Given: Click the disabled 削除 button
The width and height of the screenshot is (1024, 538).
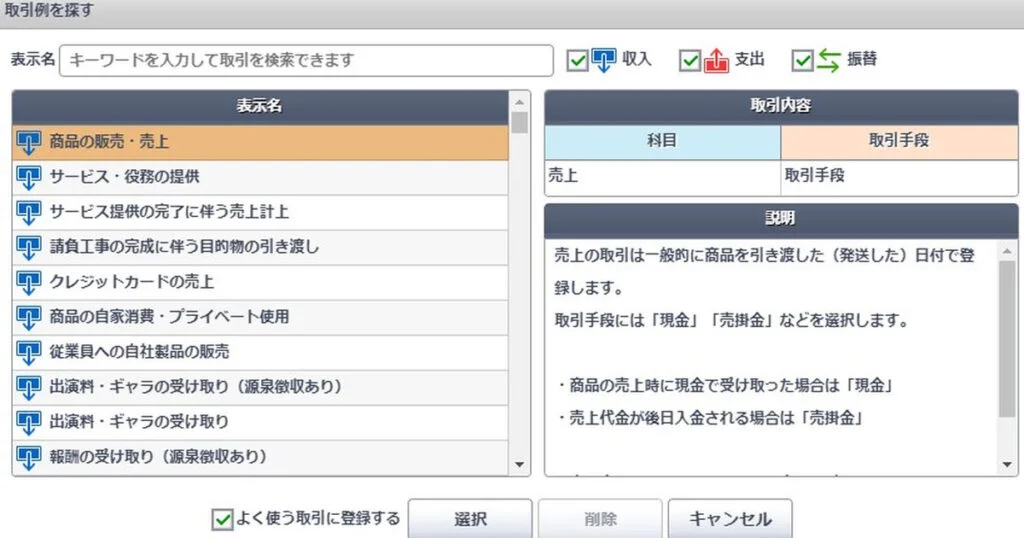Looking at the screenshot, I should pos(600,519).
